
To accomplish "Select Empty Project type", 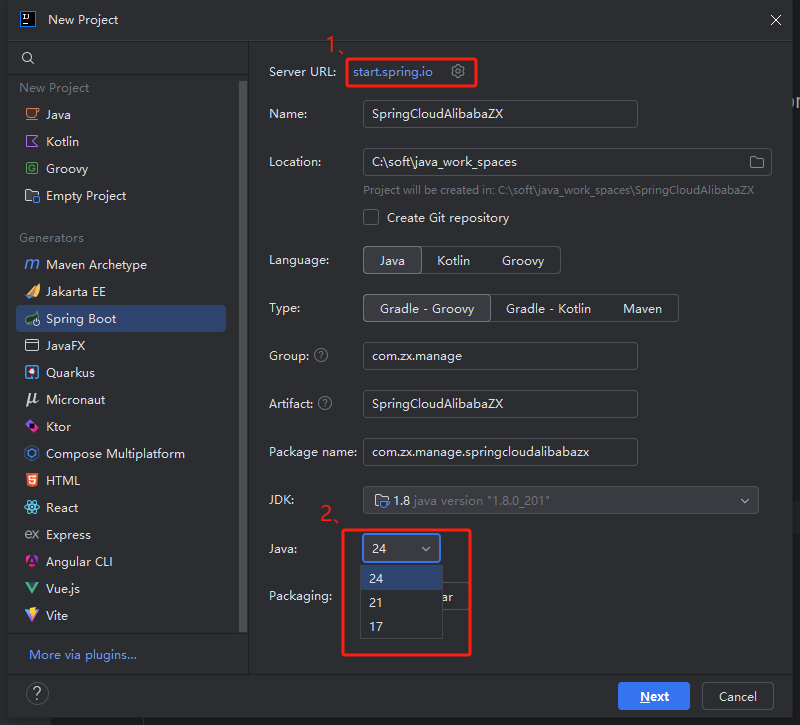I will [121, 196].
